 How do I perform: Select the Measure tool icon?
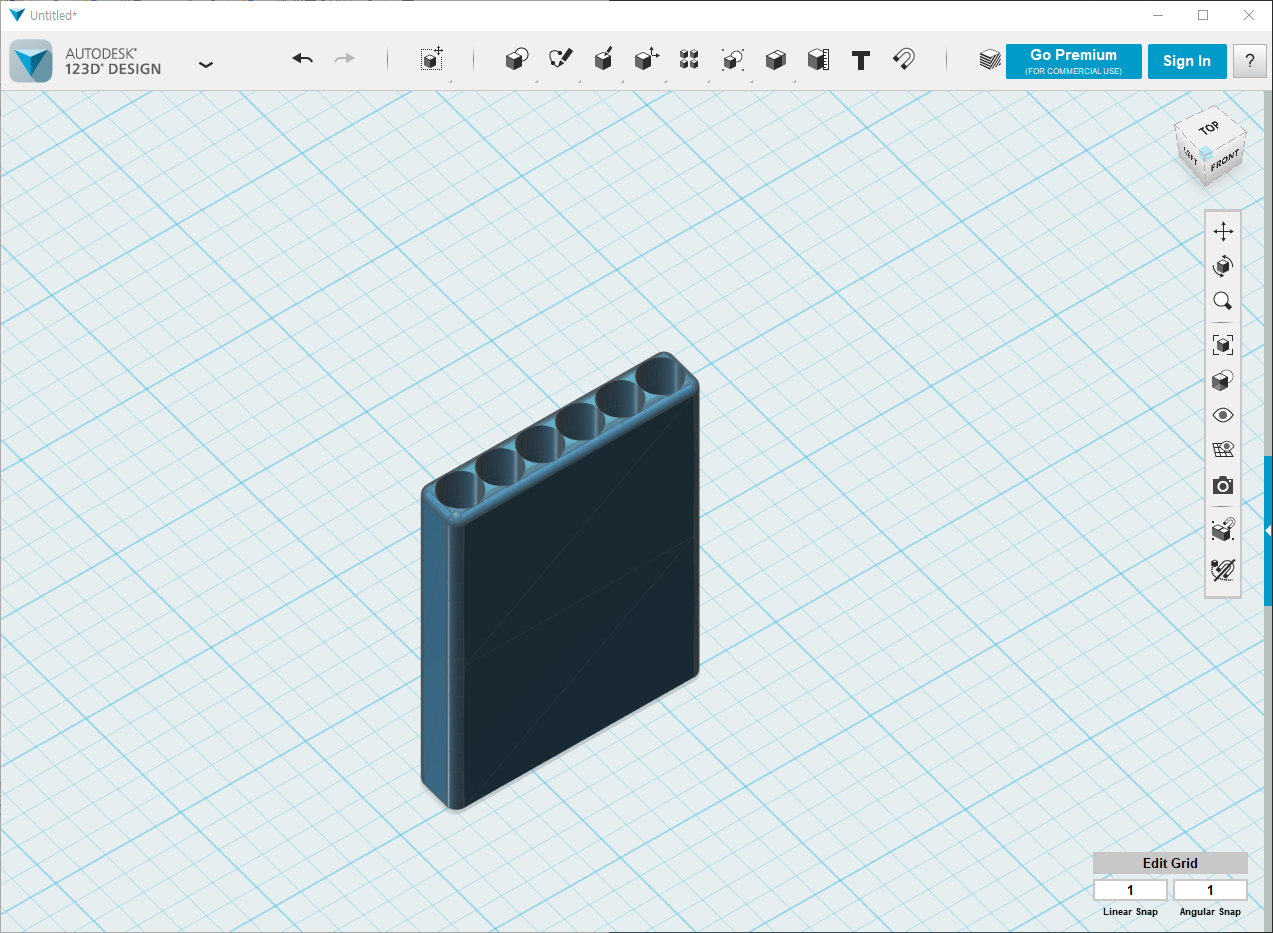point(818,60)
